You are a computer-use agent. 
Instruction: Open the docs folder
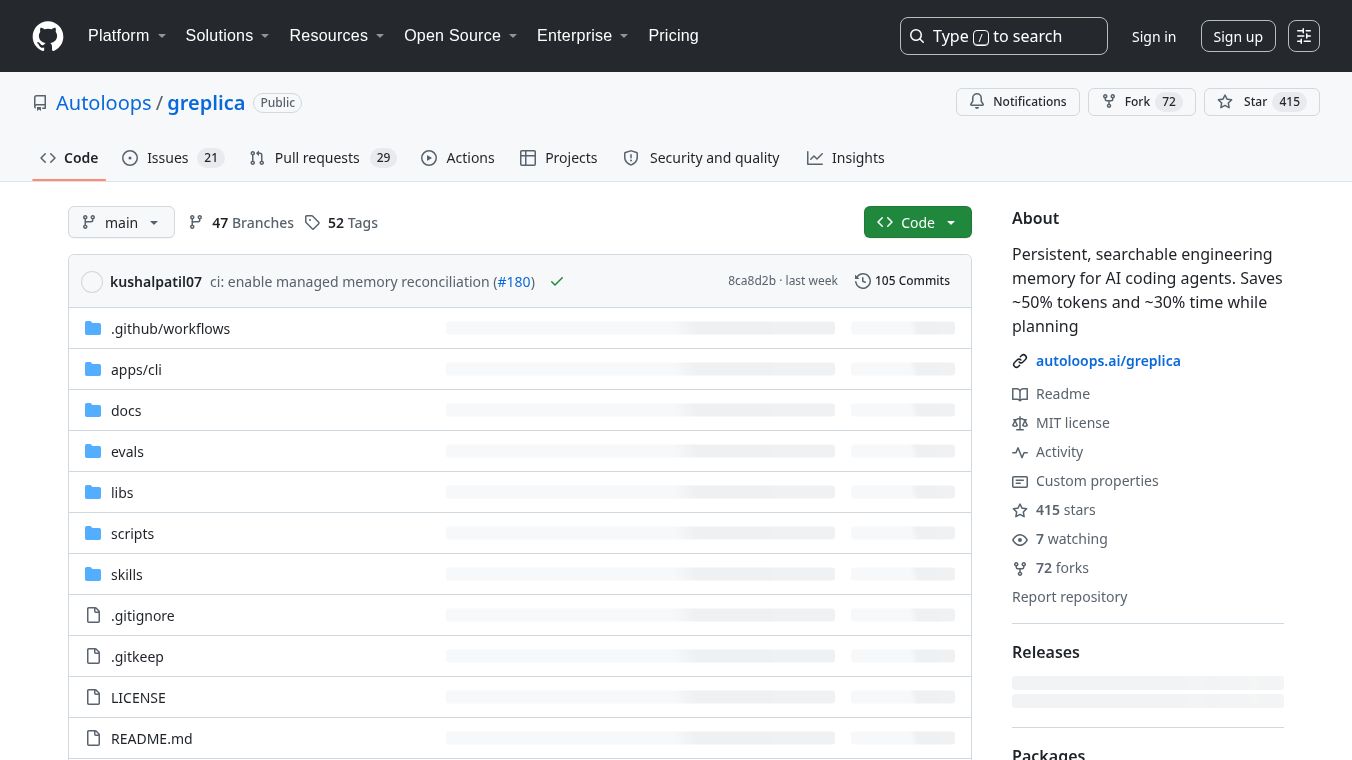(126, 411)
